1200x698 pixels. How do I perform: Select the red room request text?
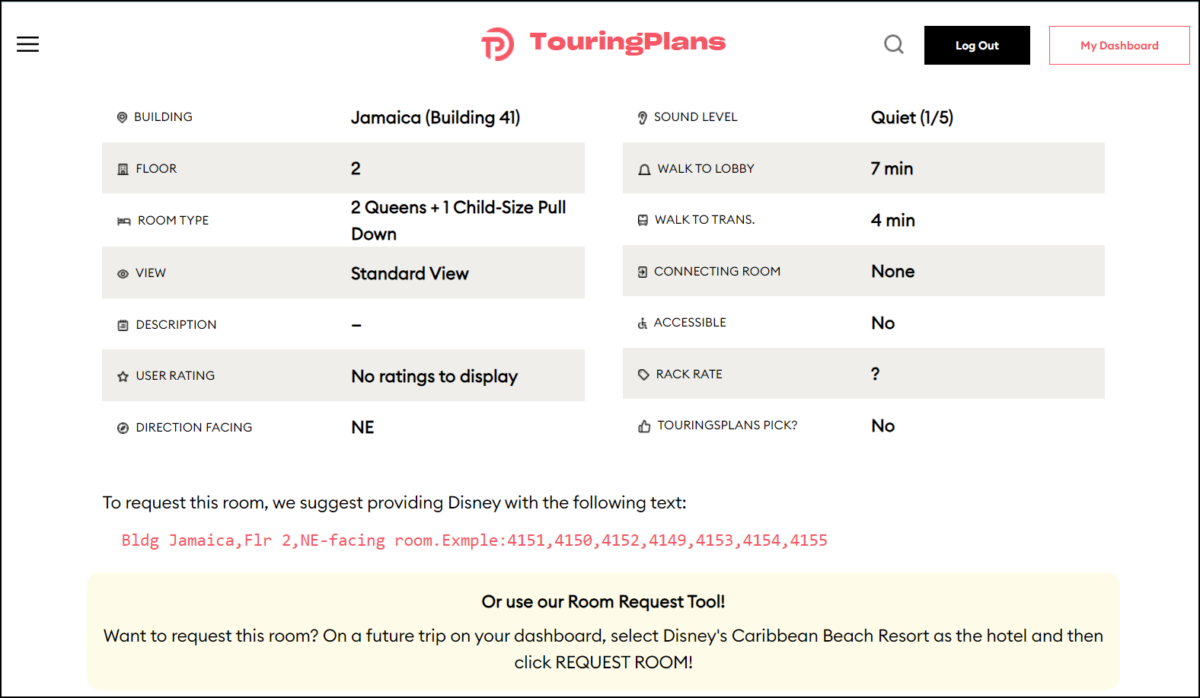477,540
